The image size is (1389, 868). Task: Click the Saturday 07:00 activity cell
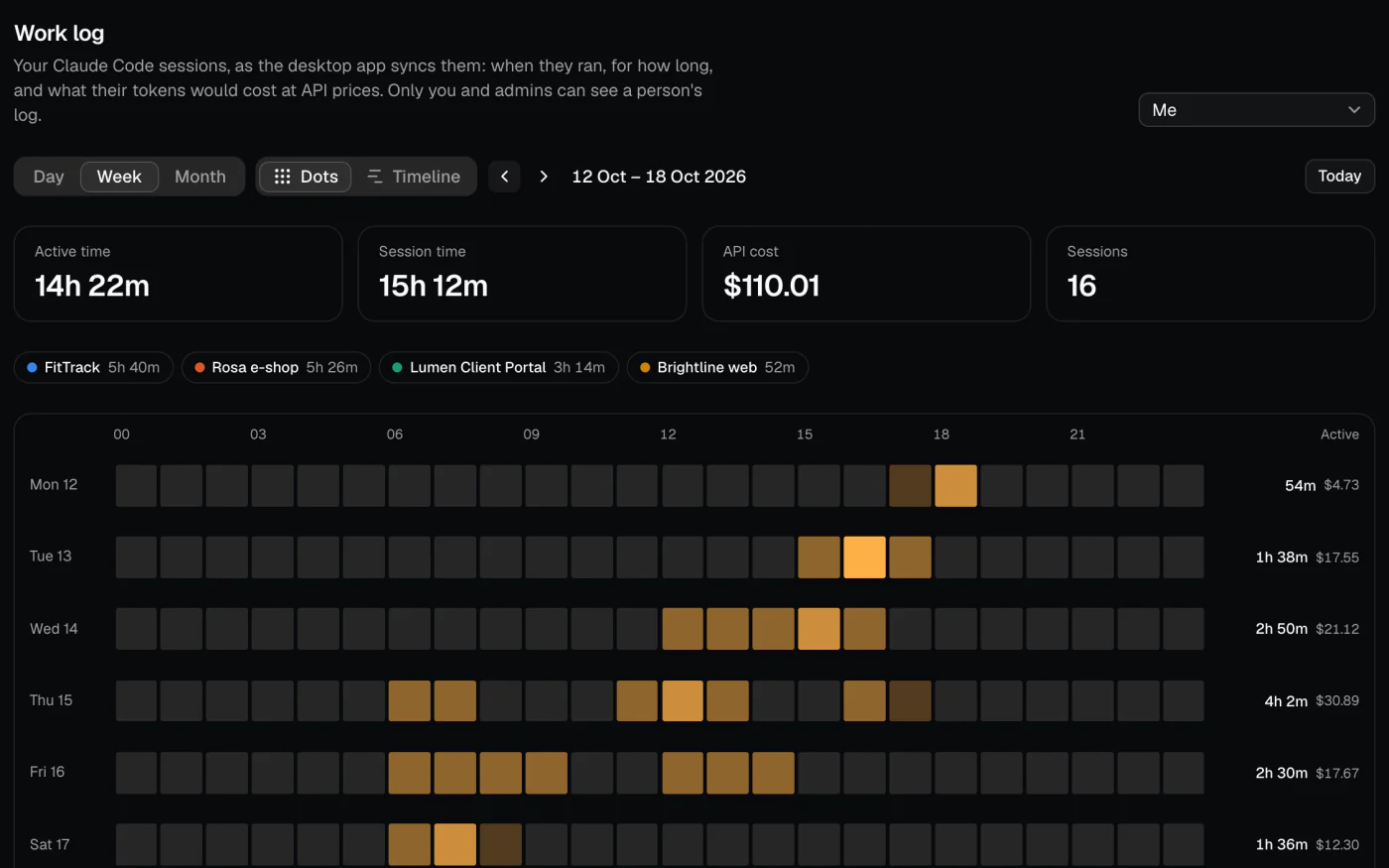[454, 844]
